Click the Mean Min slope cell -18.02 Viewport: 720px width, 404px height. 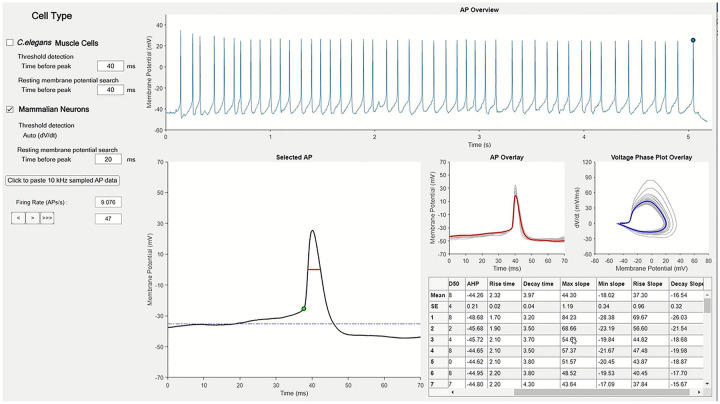pyautogui.click(x=613, y=295)
